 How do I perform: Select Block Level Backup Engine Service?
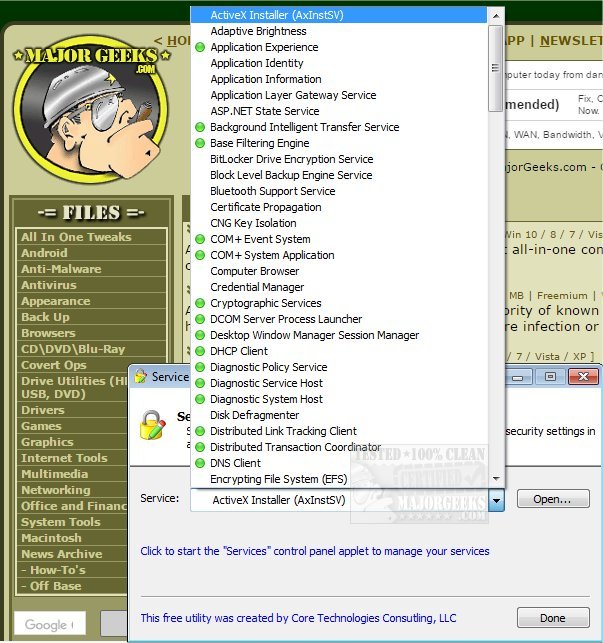pos(339,175)
